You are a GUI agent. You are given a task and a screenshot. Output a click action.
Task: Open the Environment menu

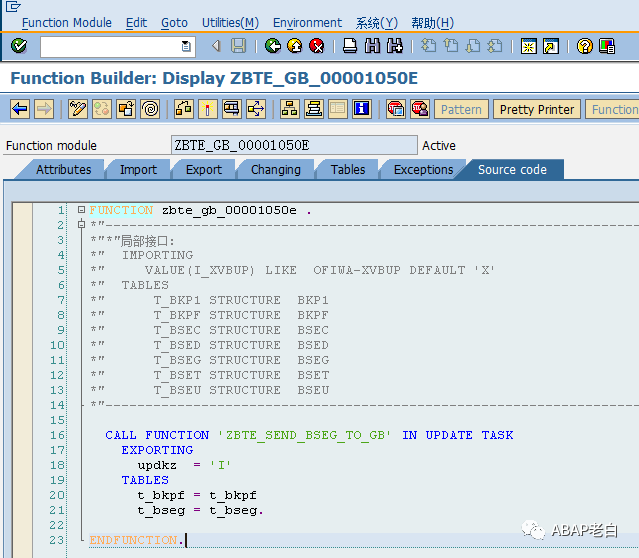(307, 22)
